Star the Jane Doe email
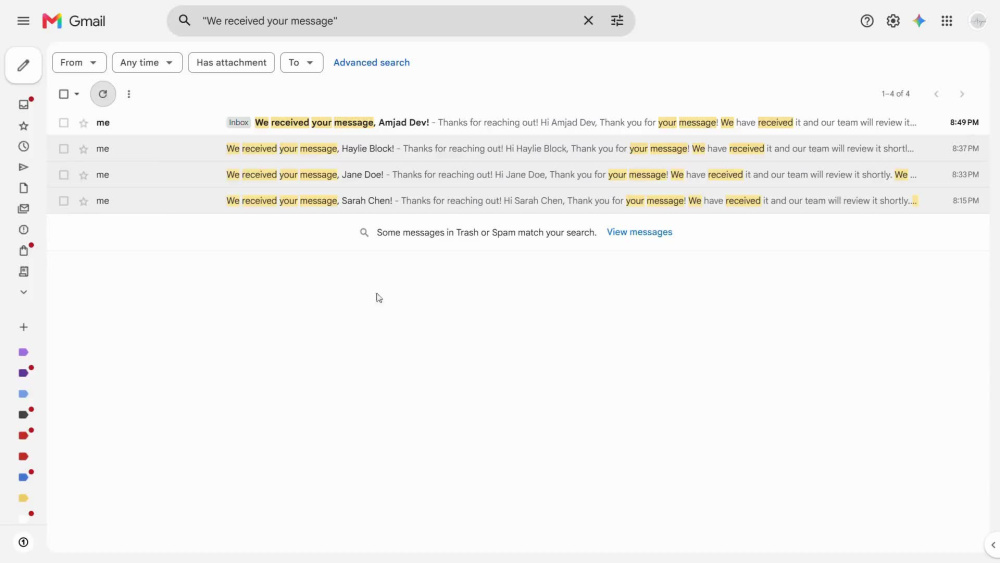This screenshot has width=1000, height=563. tap(84, 175)
